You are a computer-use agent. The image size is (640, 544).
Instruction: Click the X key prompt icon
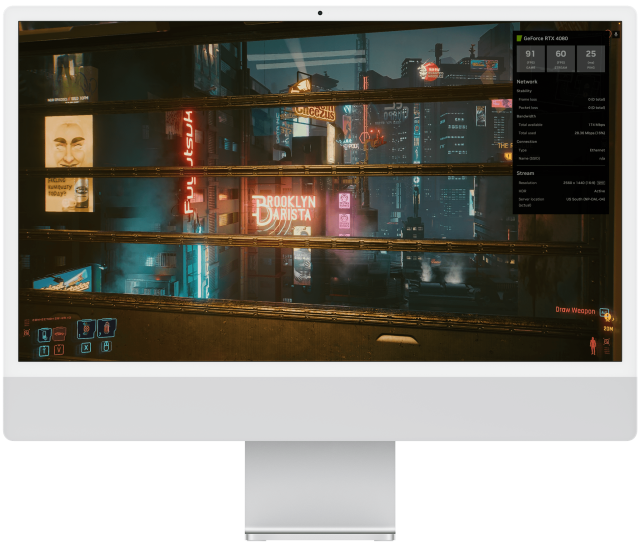(85, 348)
